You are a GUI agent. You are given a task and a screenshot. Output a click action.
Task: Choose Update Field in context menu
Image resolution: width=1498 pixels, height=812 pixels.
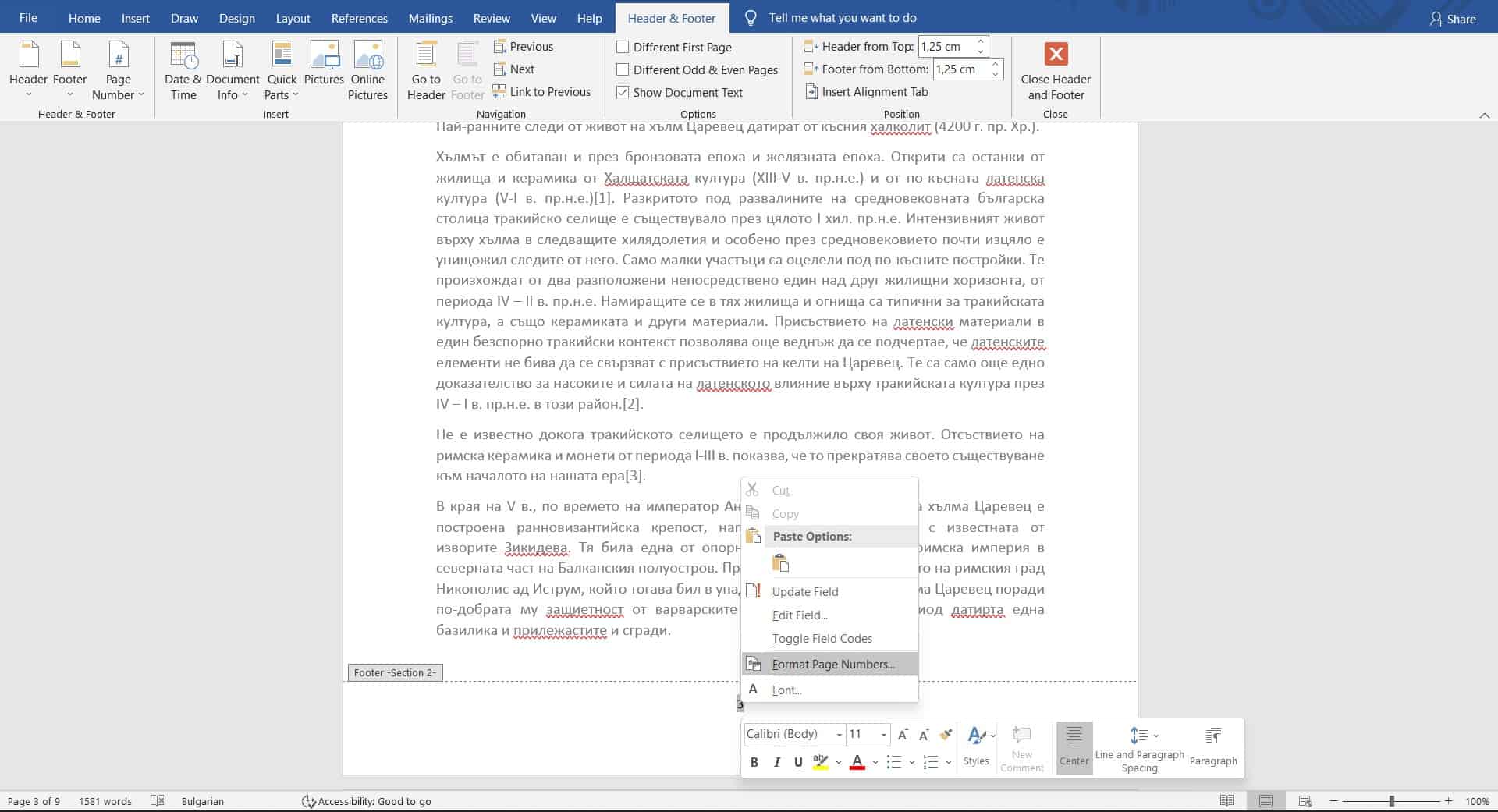pyautogui.click(x=829, y=591)
